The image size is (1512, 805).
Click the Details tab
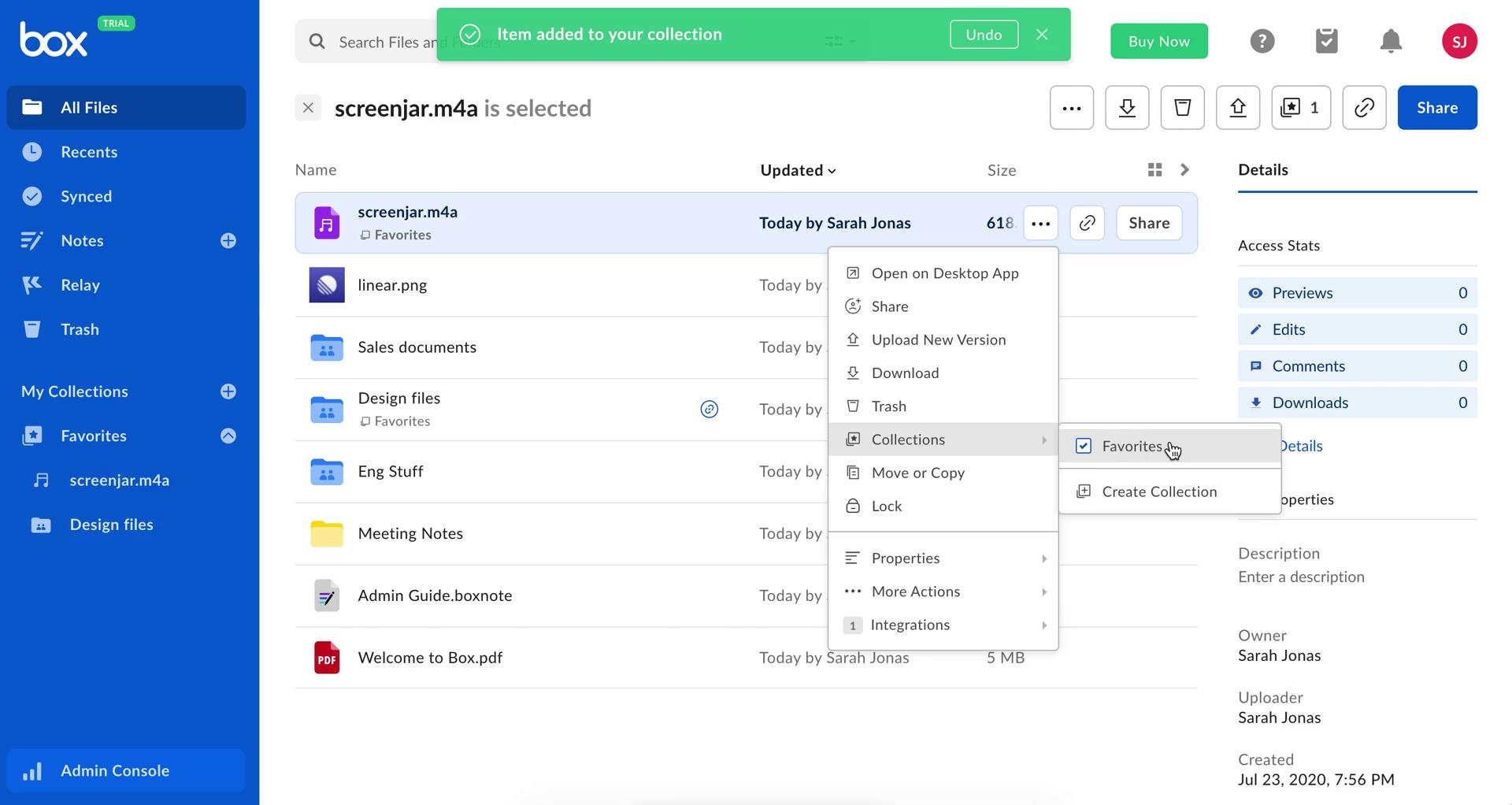(1262, 170)
